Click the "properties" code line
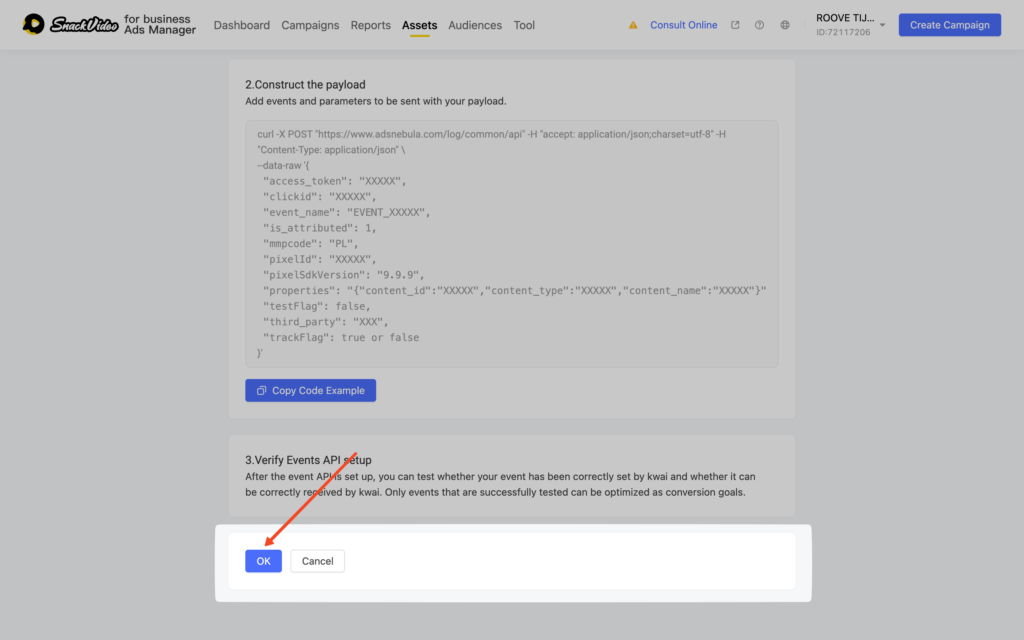Screen dimensions: 1024x640 tap(515, 291)
